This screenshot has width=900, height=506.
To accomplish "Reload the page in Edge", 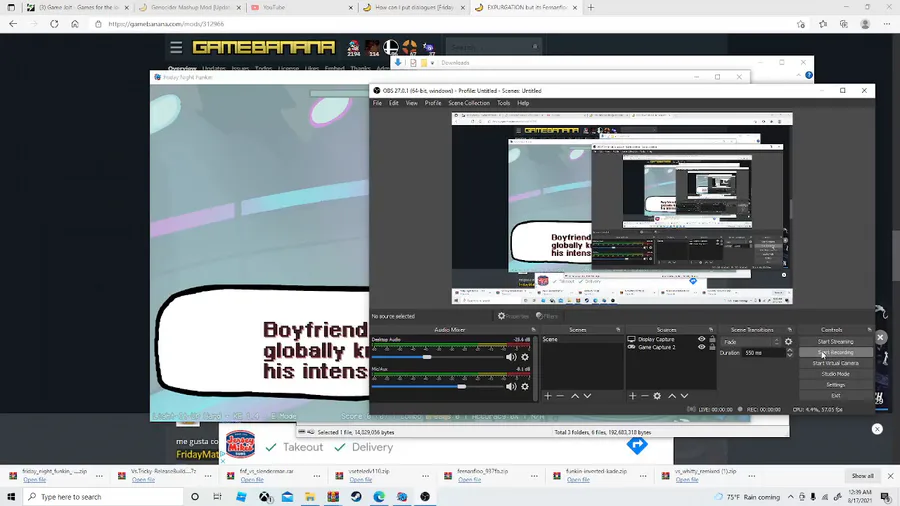I will pos(54,24).
